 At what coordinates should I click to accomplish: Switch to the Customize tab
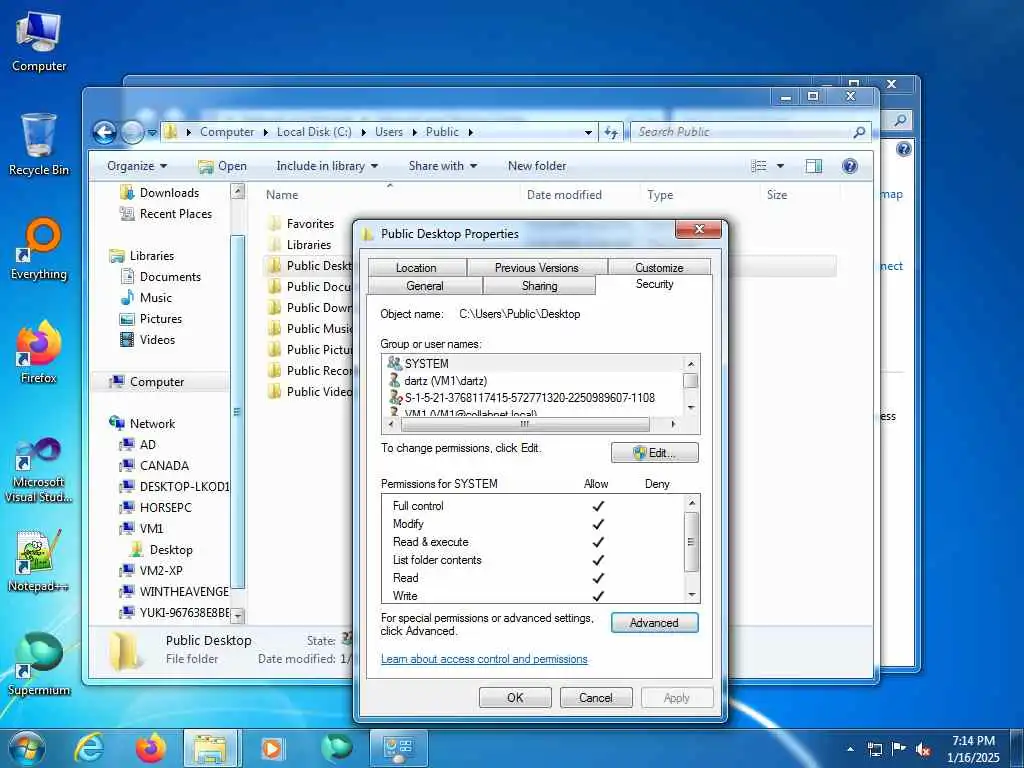click(659, 268)
